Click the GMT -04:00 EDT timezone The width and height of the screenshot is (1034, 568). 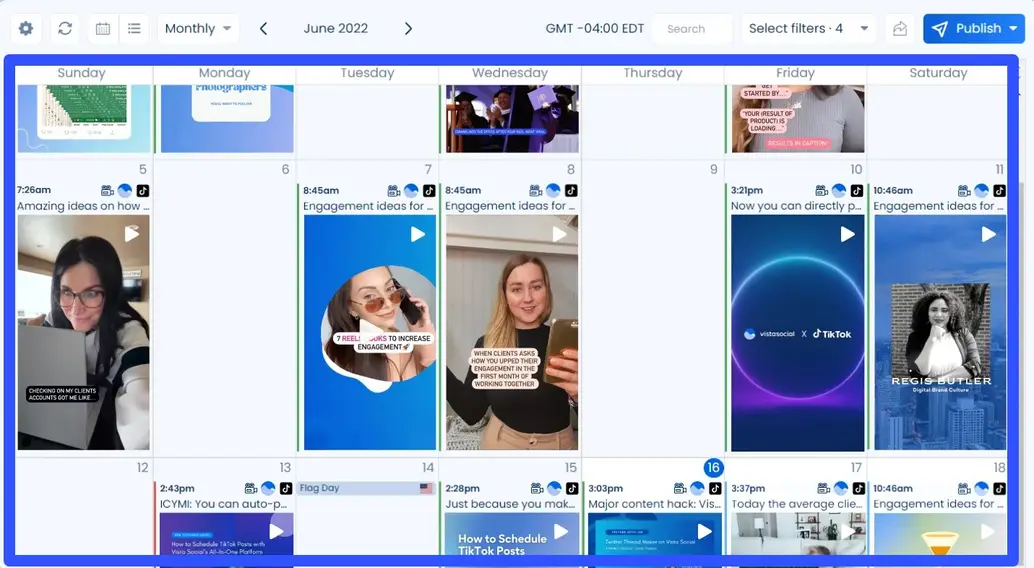click(x=594, y=29)
